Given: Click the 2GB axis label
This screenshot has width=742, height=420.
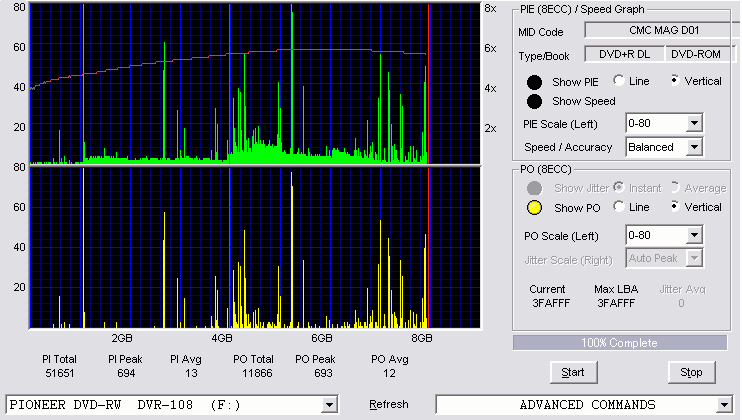Looking at the screenshot, I should tap(122, 338).
